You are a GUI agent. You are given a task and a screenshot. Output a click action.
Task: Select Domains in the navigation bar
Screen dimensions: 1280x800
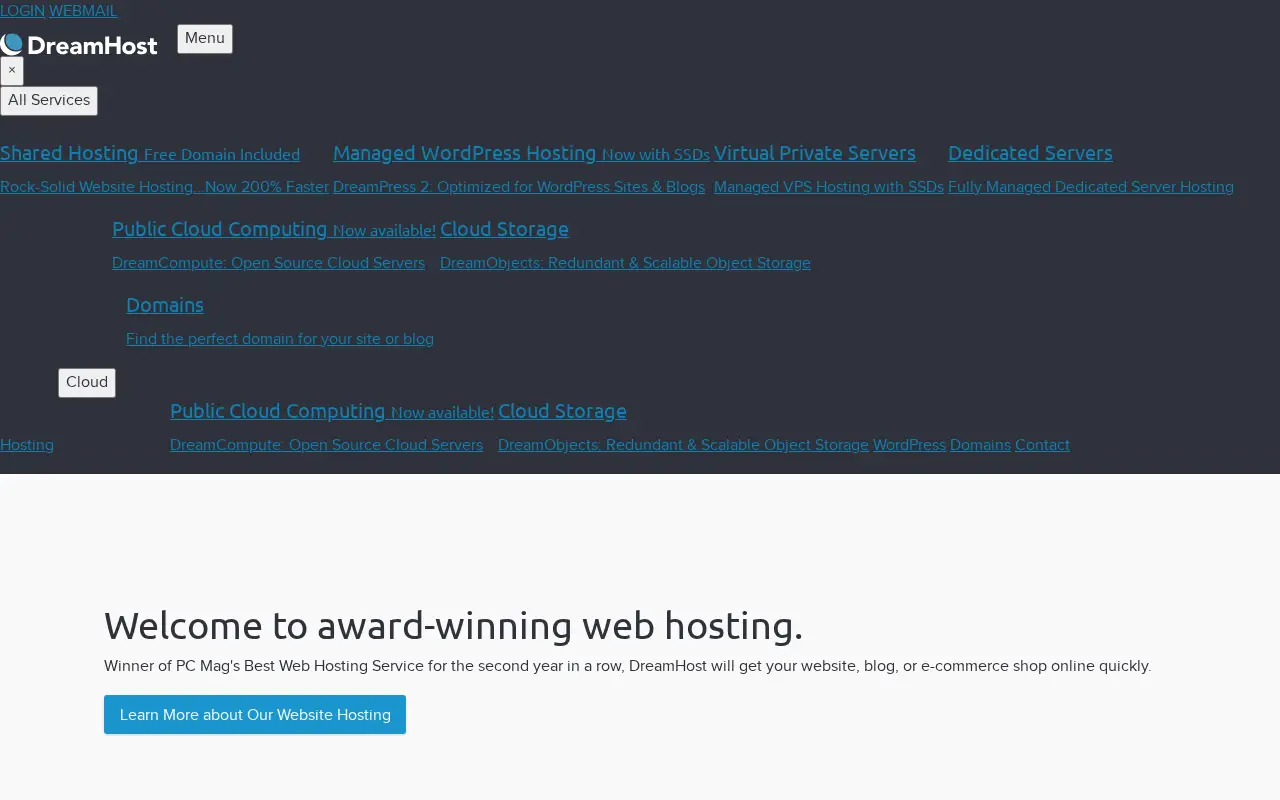click(980, 445)
